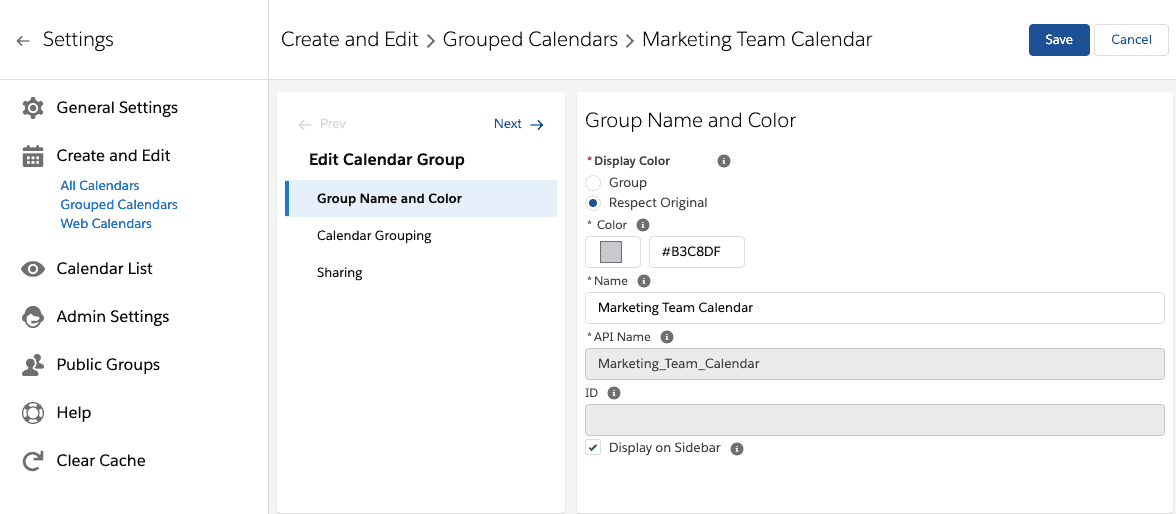Click the #B3C8DF hex color field
1176x514 pixels.
click(697, 252)
